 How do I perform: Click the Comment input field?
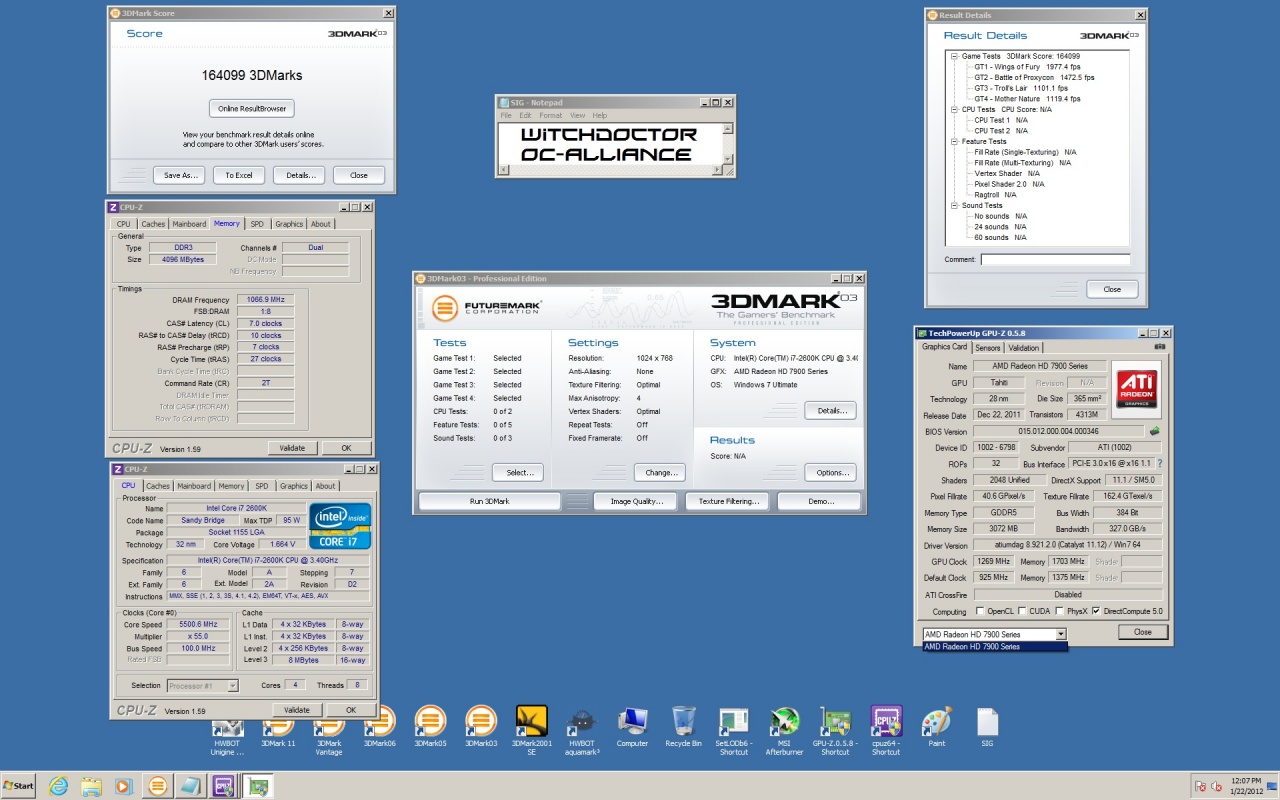(x=1054, y=260)
